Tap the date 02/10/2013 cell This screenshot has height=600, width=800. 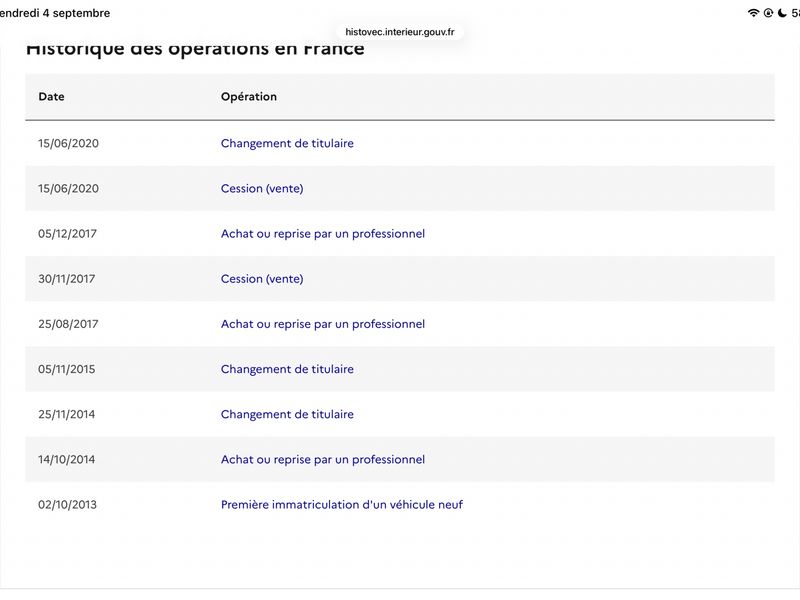tap(67, 505)
